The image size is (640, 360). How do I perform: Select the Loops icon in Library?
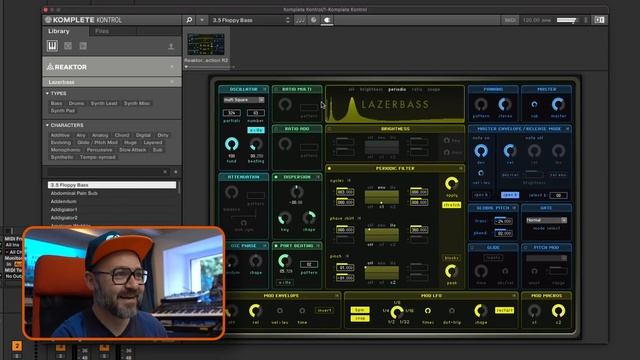click(68, 46)
